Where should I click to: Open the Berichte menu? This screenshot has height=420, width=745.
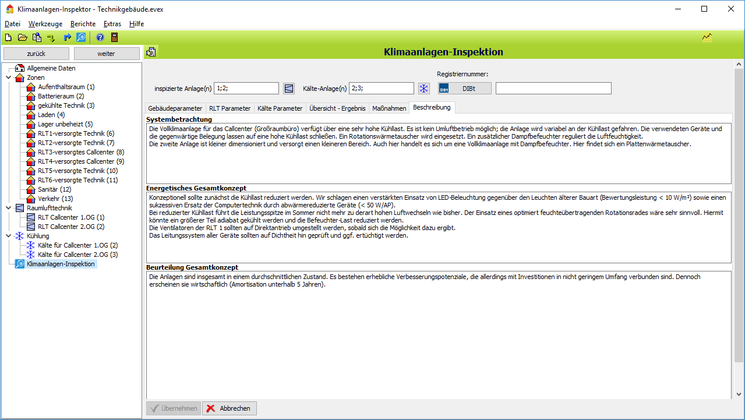point(83,24)
